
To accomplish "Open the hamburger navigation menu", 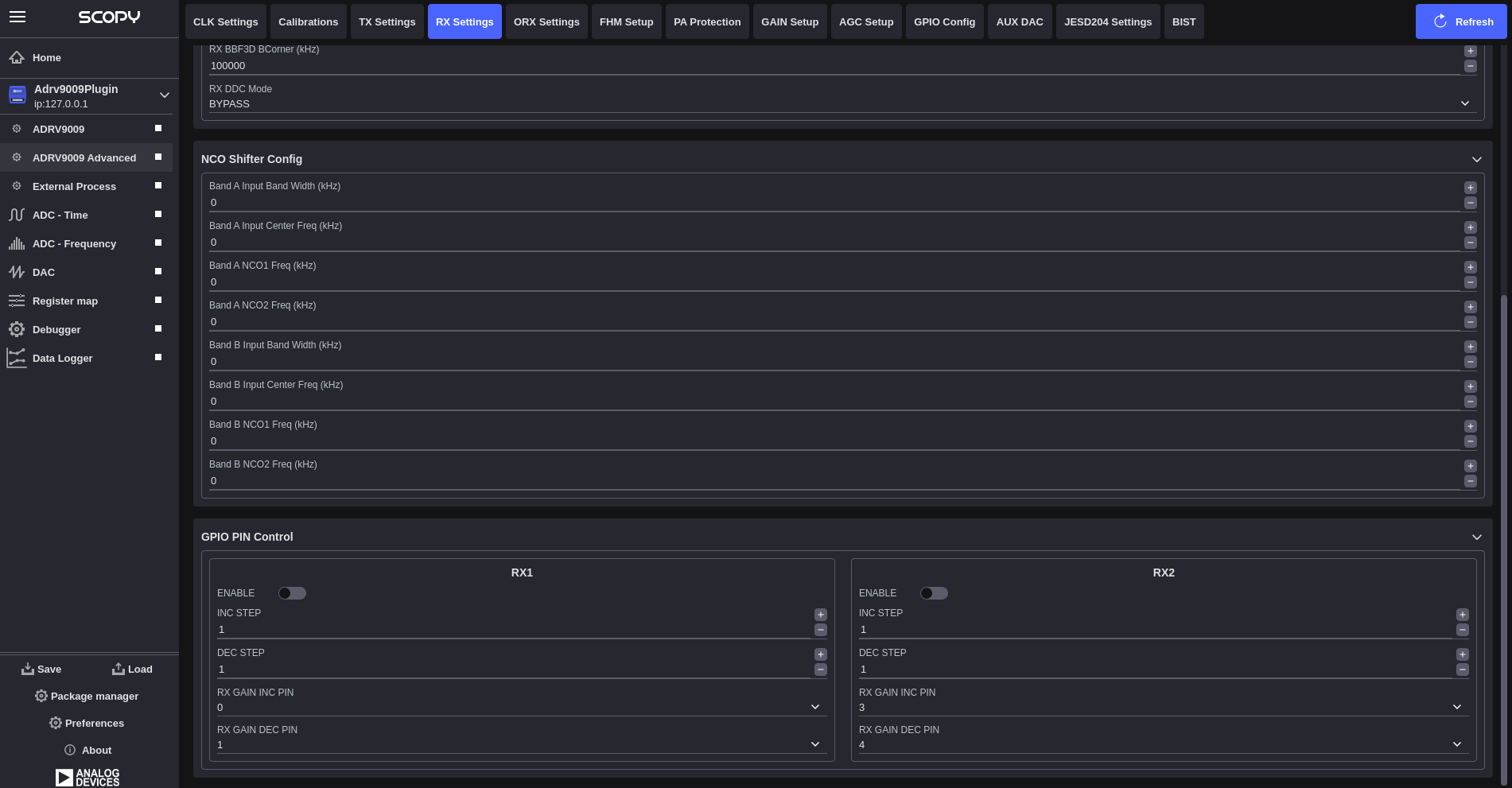I will click(17, 17).
